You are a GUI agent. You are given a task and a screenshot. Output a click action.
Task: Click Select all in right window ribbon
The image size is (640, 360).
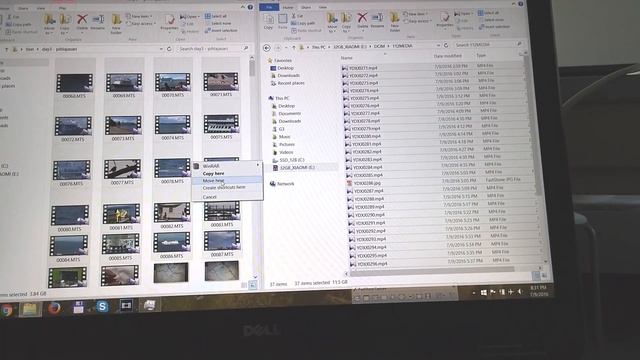489,13
